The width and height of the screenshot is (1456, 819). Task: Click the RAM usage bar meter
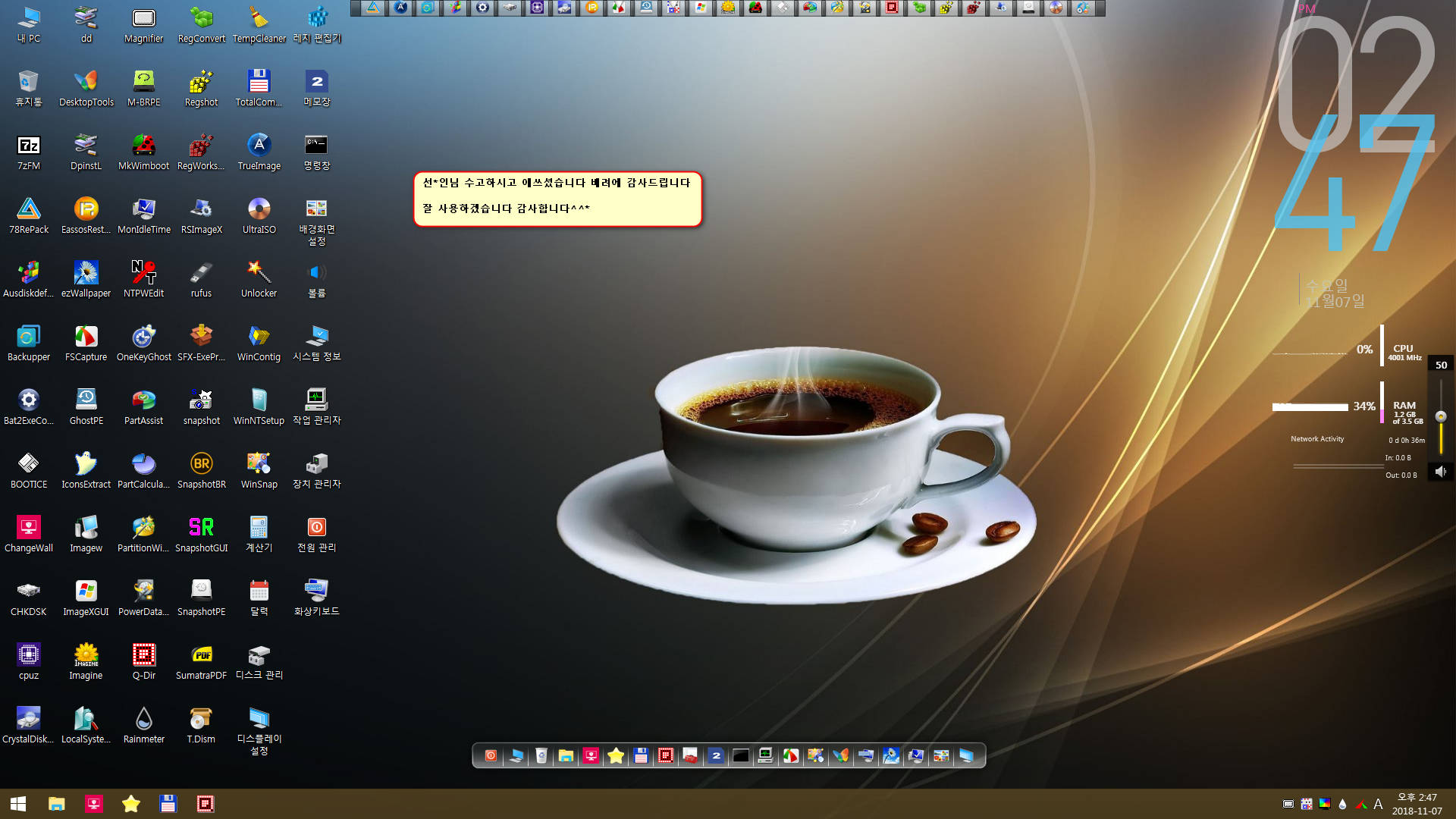(x=1310, y=407)
